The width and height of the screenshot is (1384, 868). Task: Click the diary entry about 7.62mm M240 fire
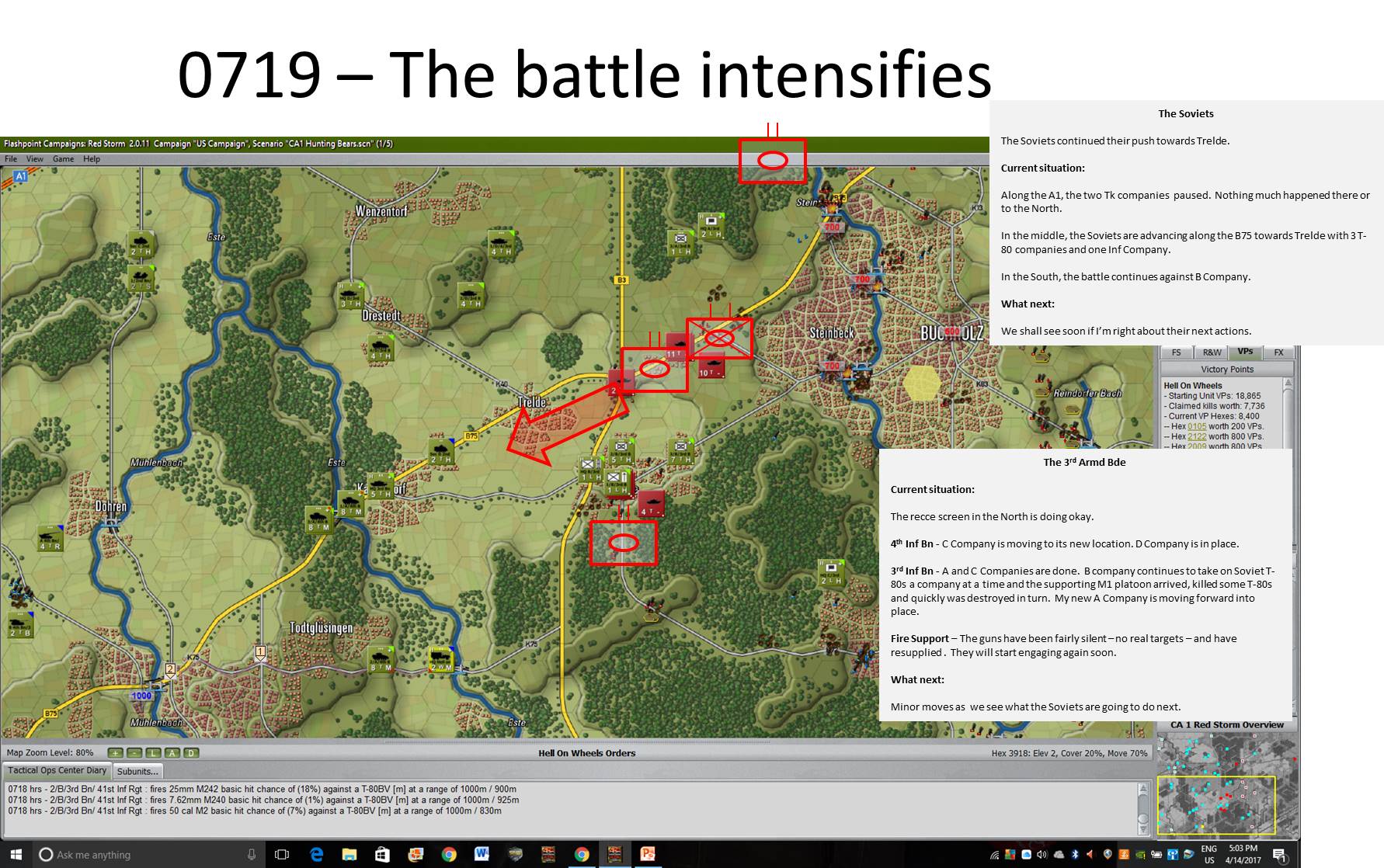pos(263,800)
